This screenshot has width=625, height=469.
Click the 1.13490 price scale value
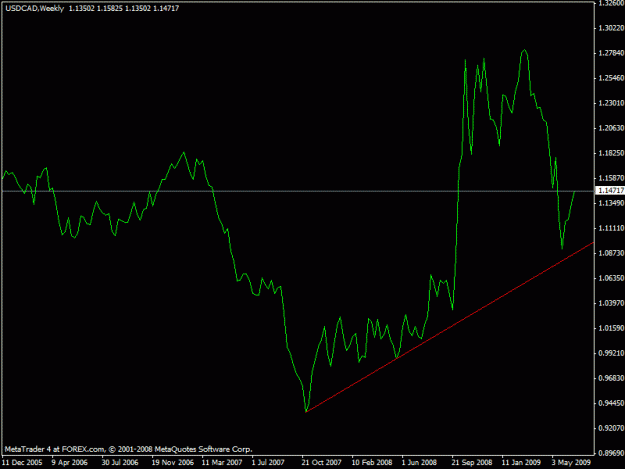click(611, 204)
